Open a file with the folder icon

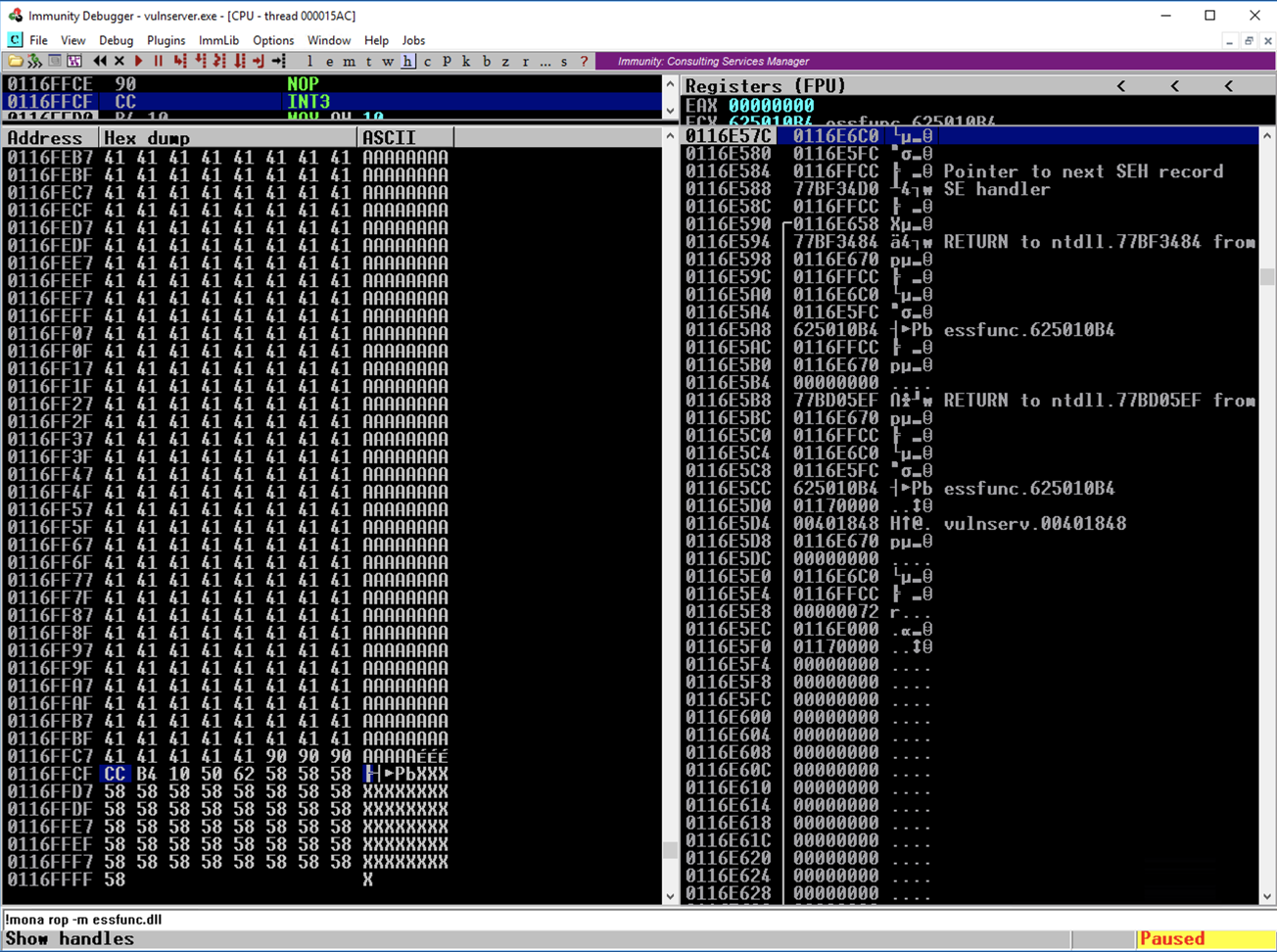click(15, 61)
